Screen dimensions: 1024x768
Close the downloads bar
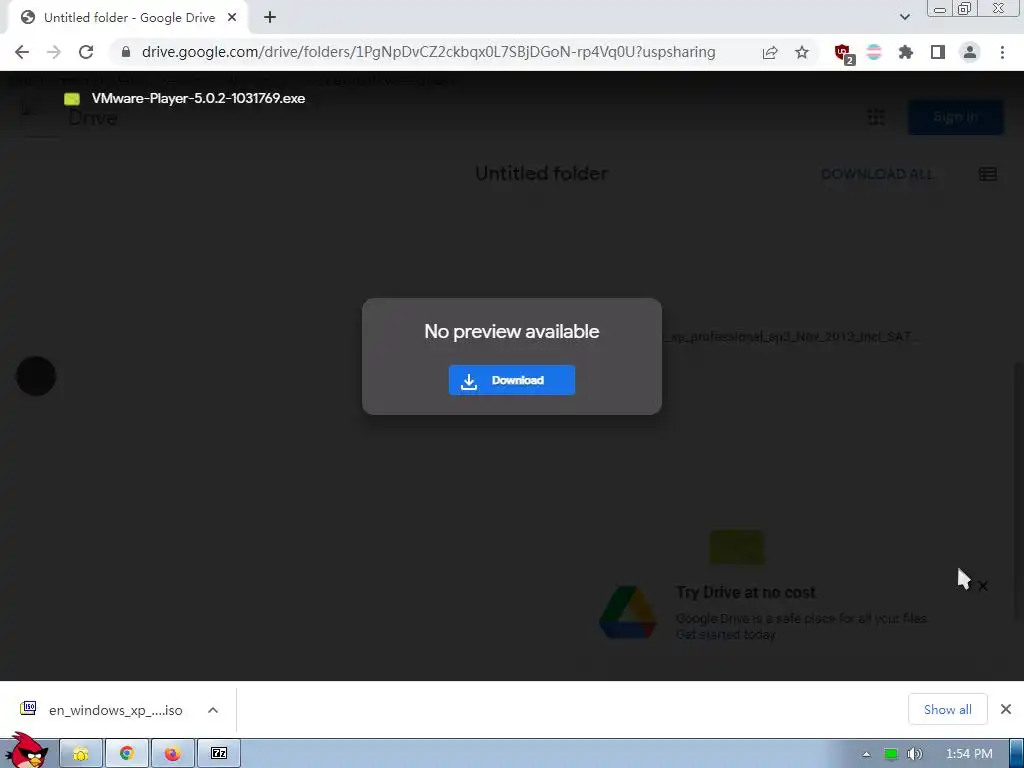point(1006,709)
